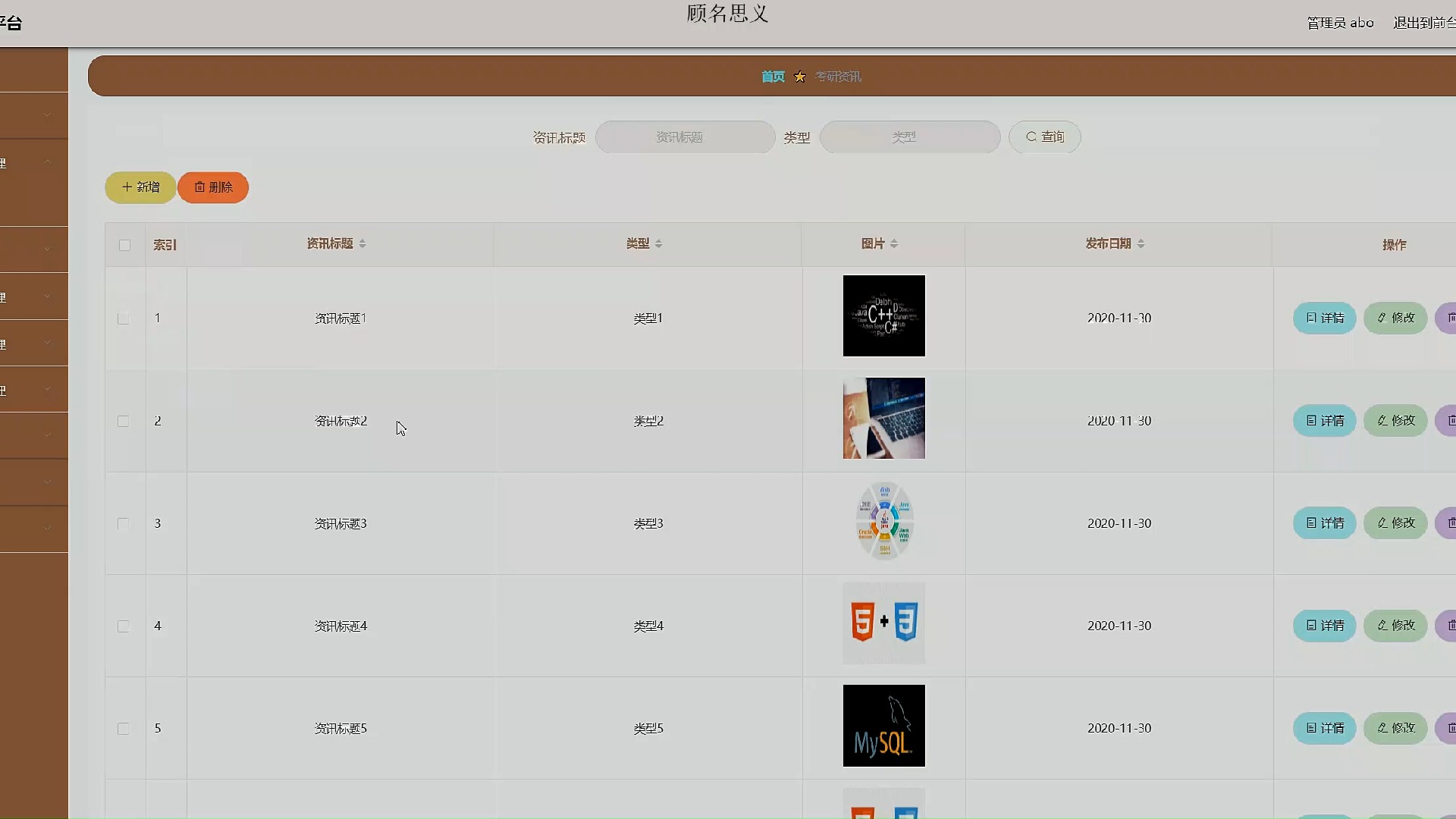Click 详情 button for 资讯标题5
The width and height of the screenshot is (1456, 819).
pyautogui.click(x=1324, y=728)
